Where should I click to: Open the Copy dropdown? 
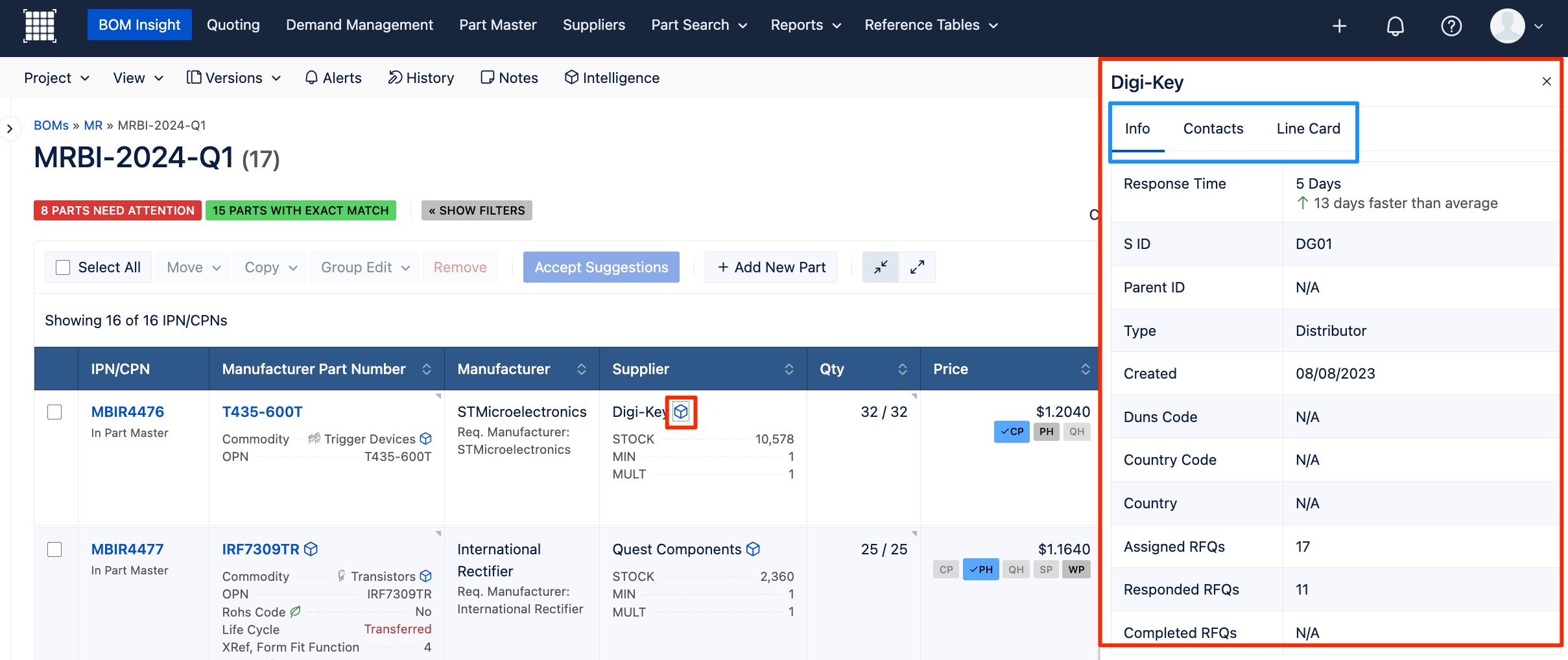(270, 267)
